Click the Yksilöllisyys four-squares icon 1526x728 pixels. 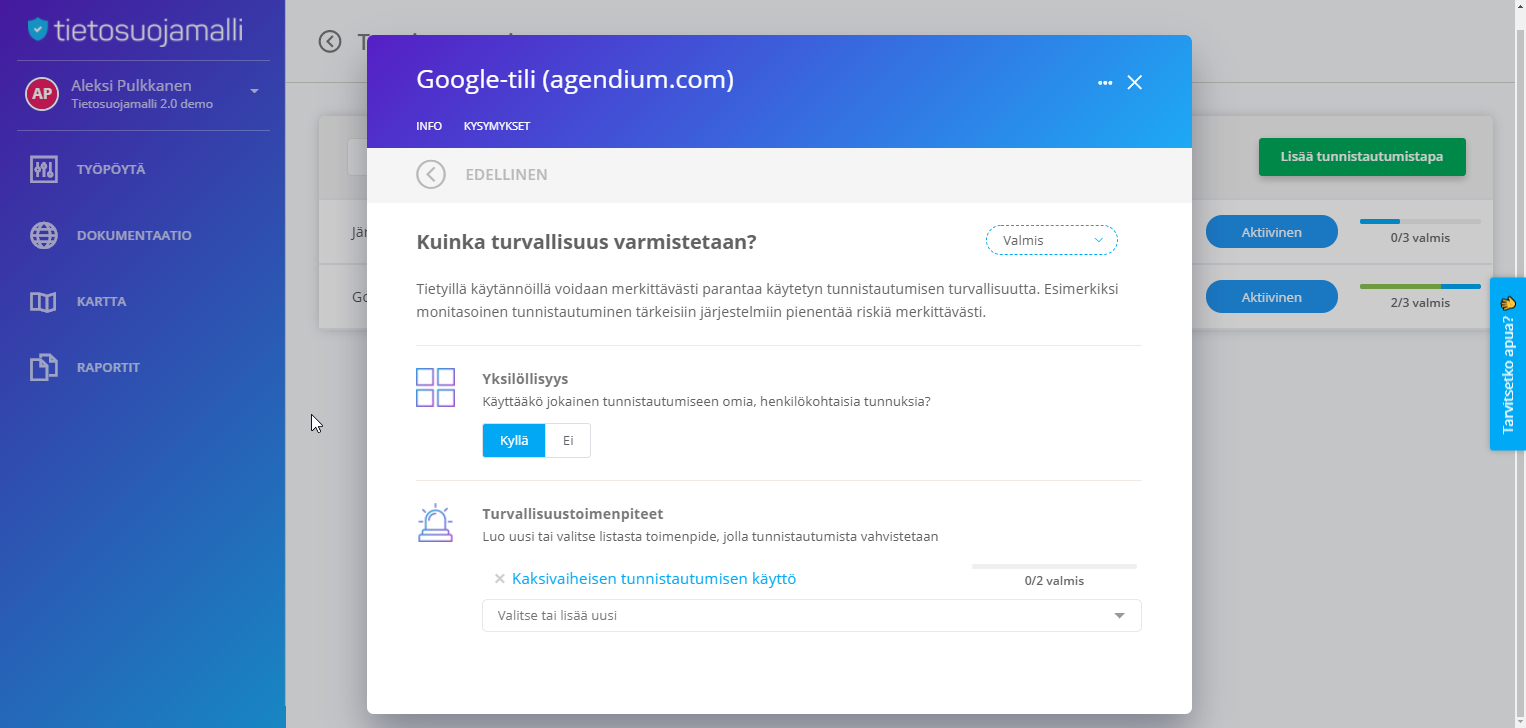point(436,388)
